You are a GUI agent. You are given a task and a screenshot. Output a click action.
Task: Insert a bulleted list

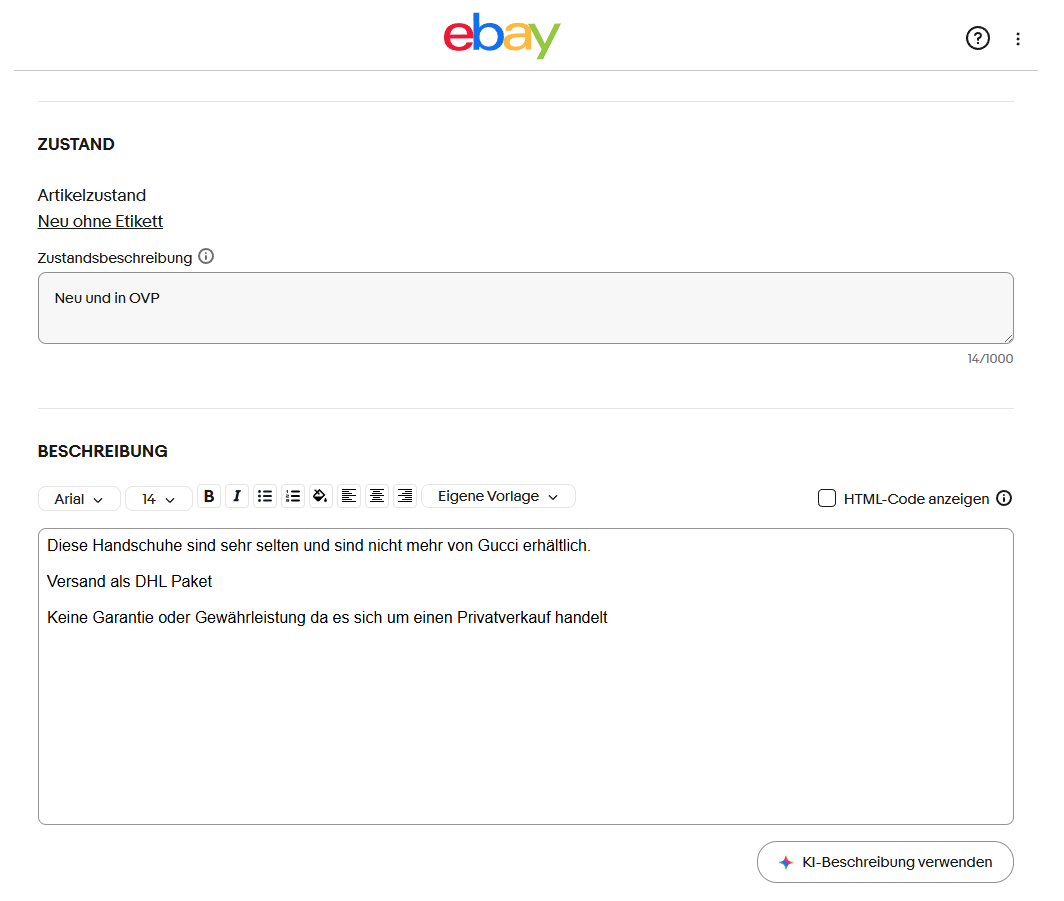click(265, 497)
